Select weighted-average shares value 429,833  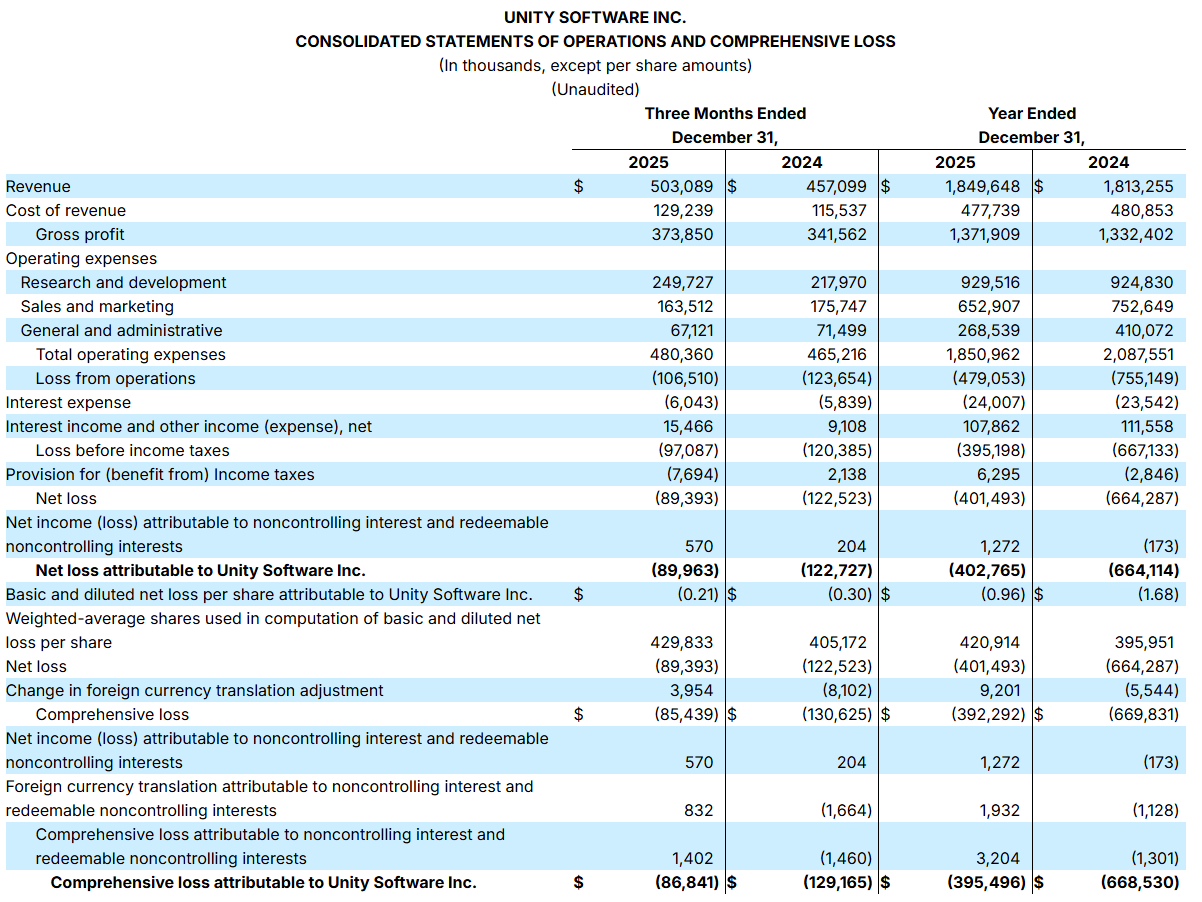682,642
